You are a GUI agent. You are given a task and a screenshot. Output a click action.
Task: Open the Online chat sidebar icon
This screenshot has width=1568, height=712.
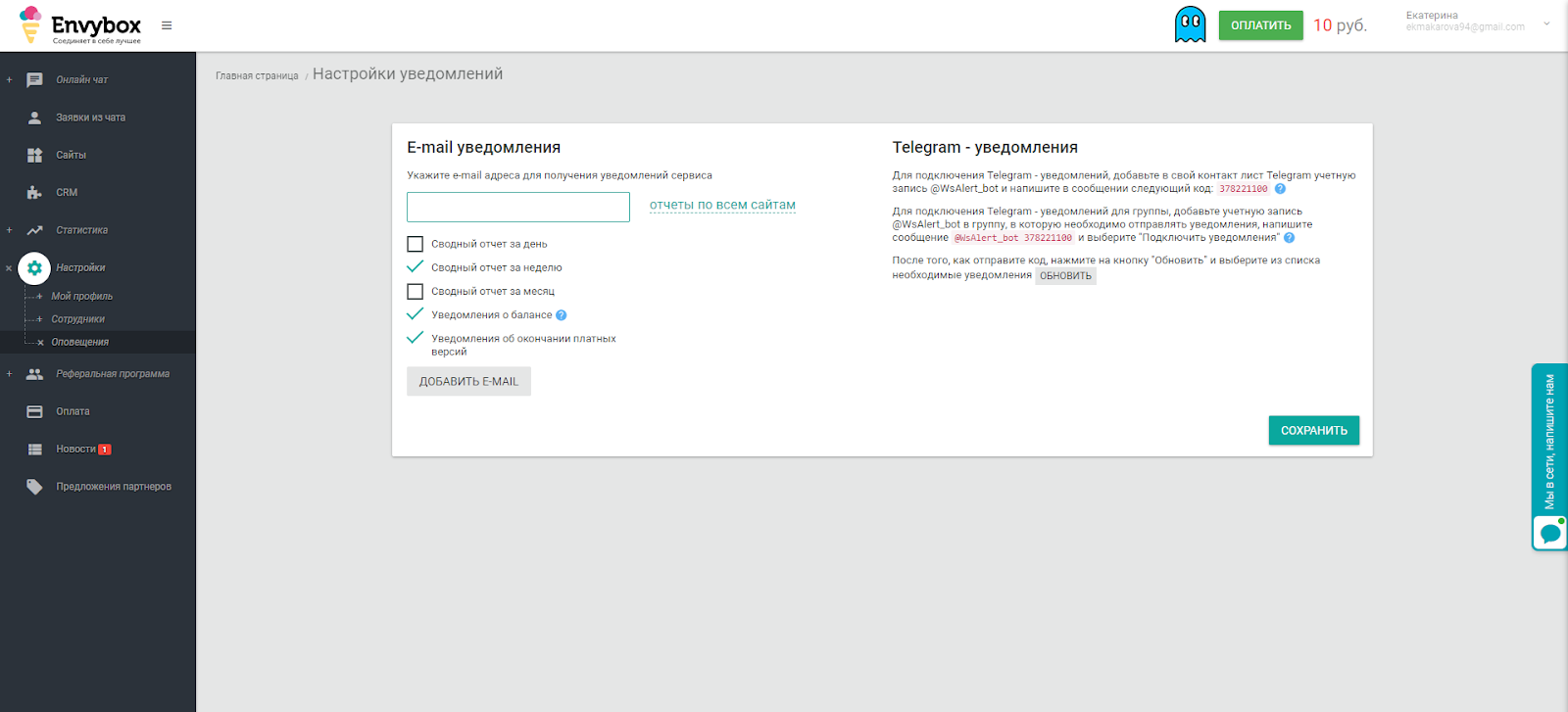pyautogui.click(x=35, y=80)
